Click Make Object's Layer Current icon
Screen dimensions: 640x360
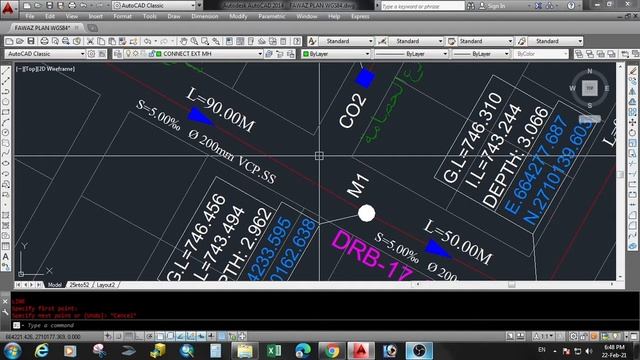click(269, 54)
